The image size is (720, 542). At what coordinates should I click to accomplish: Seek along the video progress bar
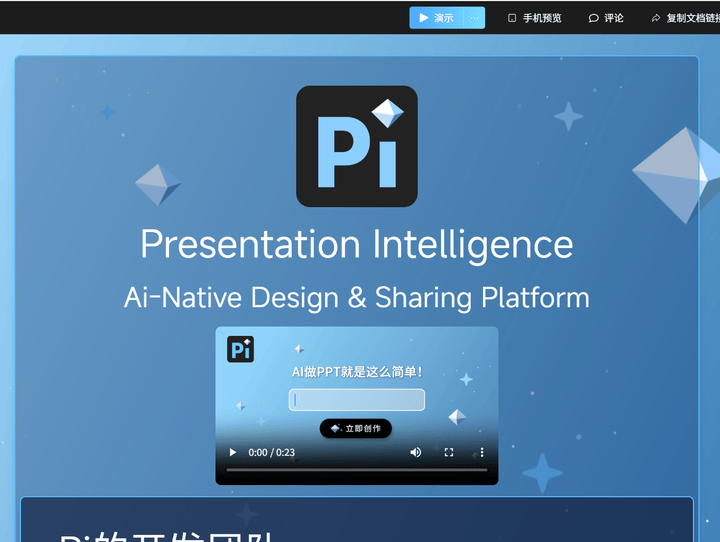pyautogui.click(x=357, y=470)
